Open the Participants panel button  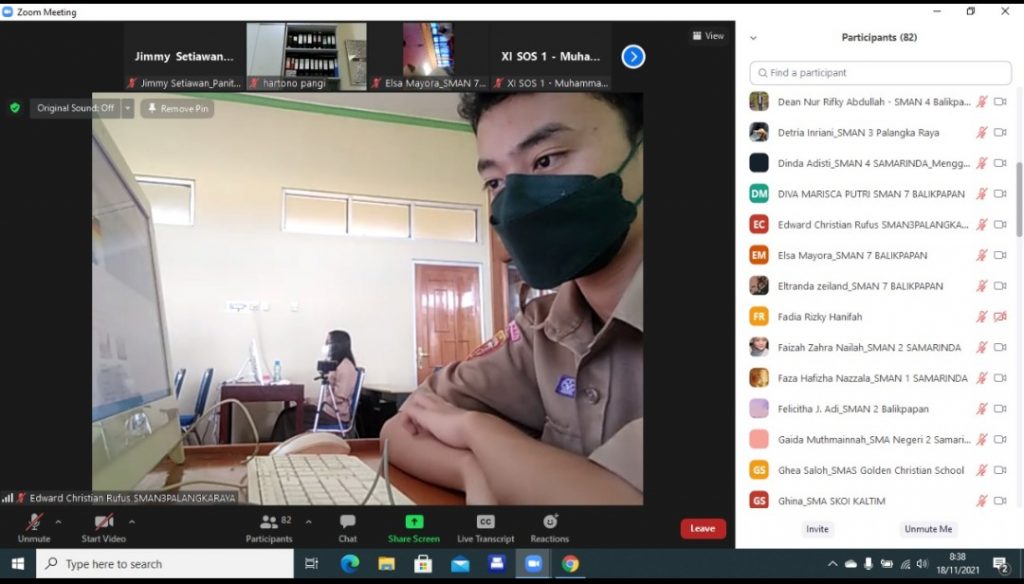tap(268, 528)
